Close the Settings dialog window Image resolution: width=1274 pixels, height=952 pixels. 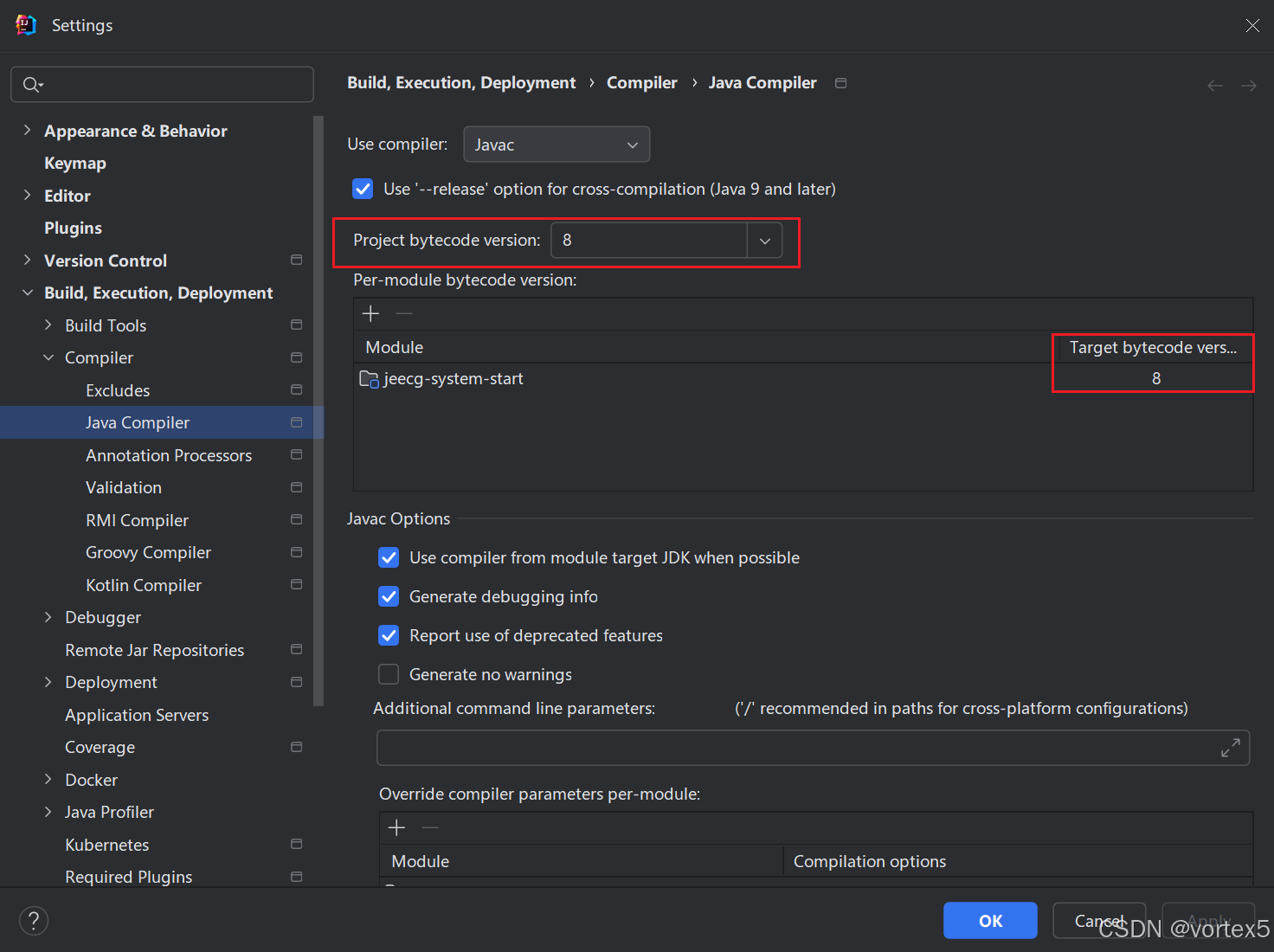(x=1252, y=25)
